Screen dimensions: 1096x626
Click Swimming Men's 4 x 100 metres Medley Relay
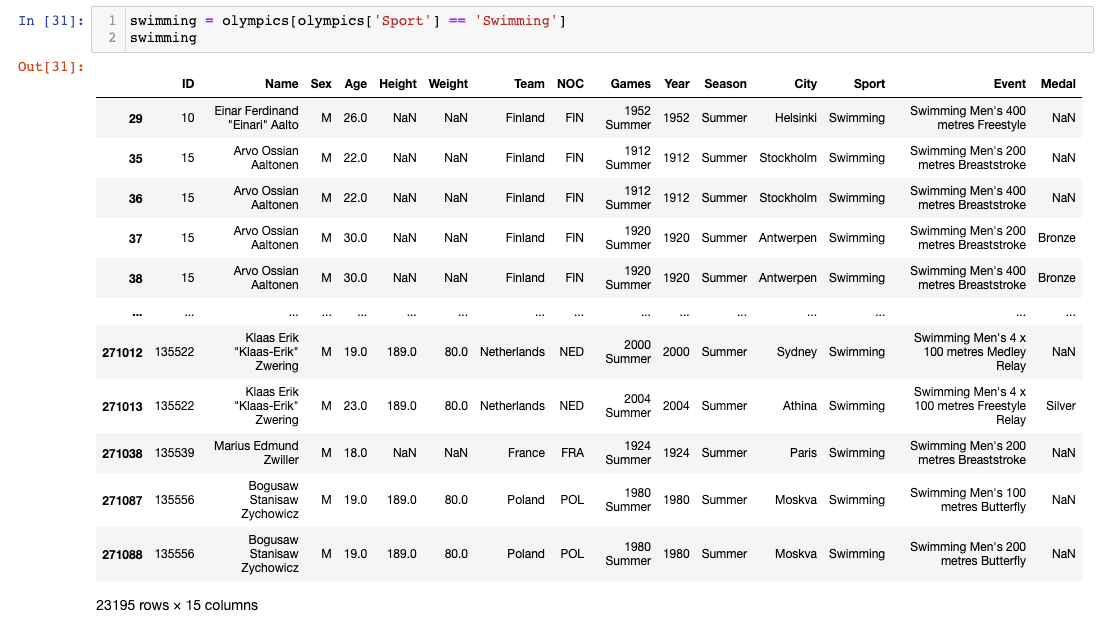(x=970, y=352)
